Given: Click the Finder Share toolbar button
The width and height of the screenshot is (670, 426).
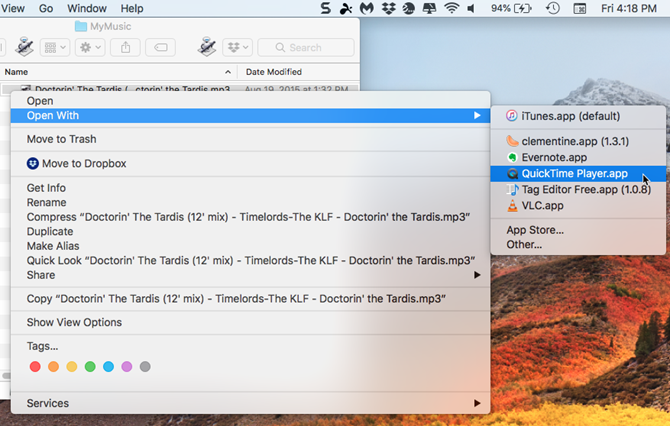Looking at the screenshot, I should pyautogui.click(x=125, y=47).
